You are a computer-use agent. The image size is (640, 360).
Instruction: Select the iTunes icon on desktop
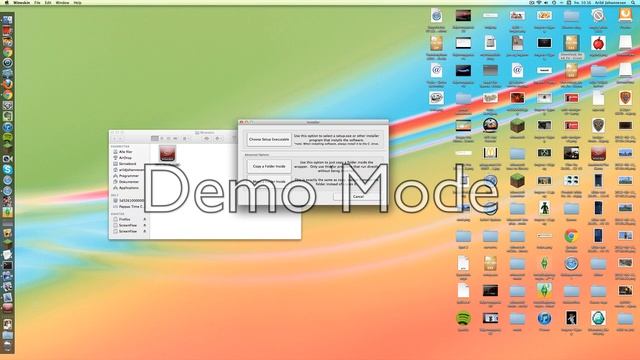(544, 318)
